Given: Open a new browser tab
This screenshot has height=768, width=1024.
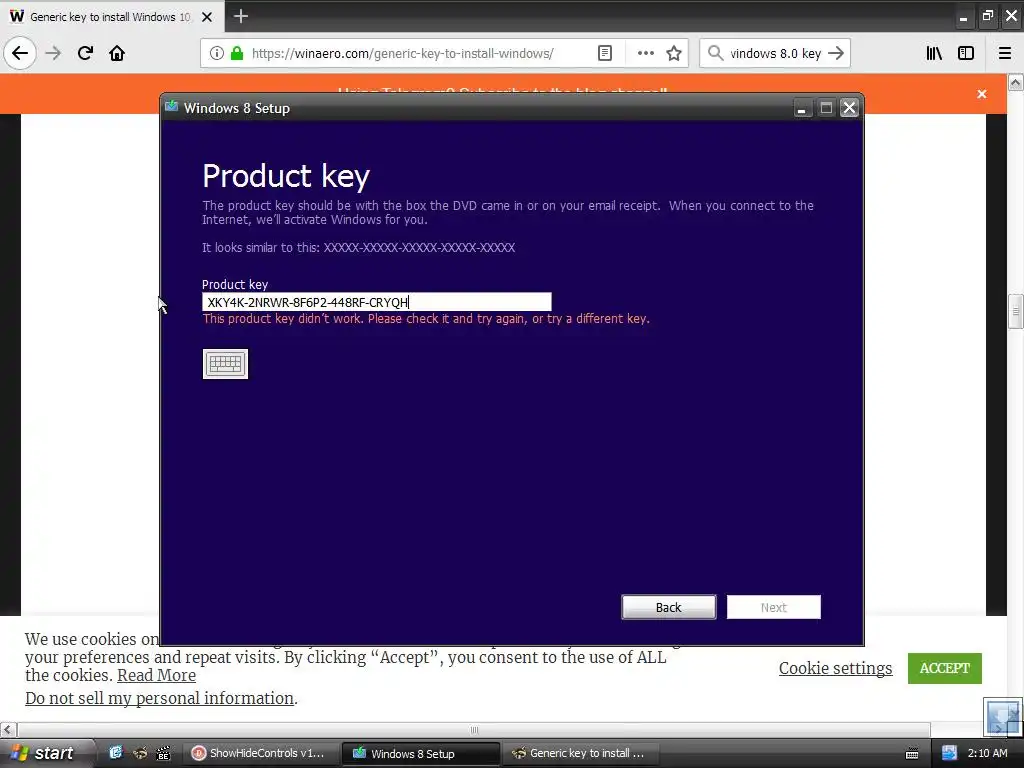Looking at the screenshot, I should 240,16.
